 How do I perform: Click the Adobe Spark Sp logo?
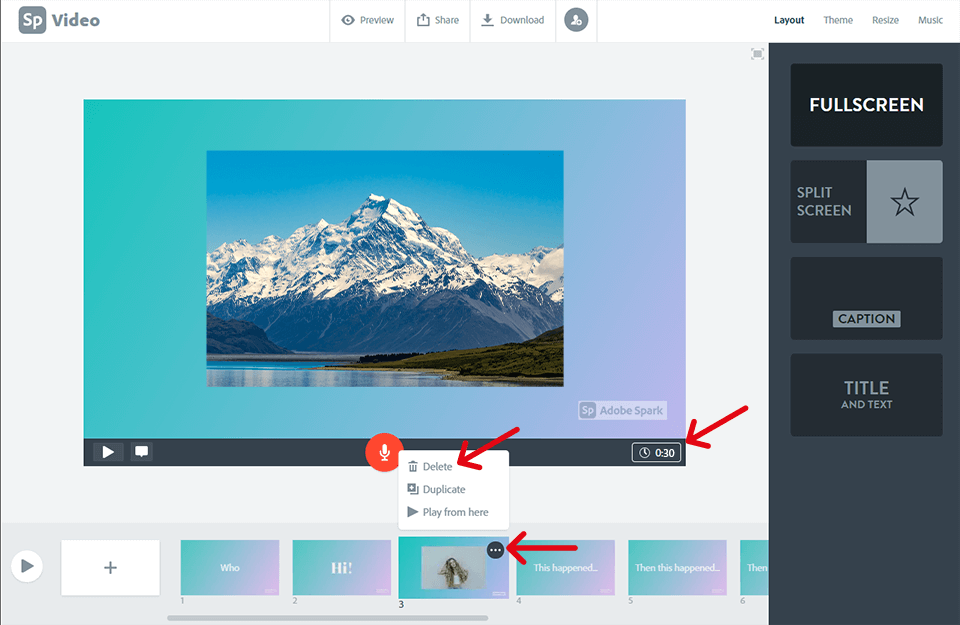point(32,20)
